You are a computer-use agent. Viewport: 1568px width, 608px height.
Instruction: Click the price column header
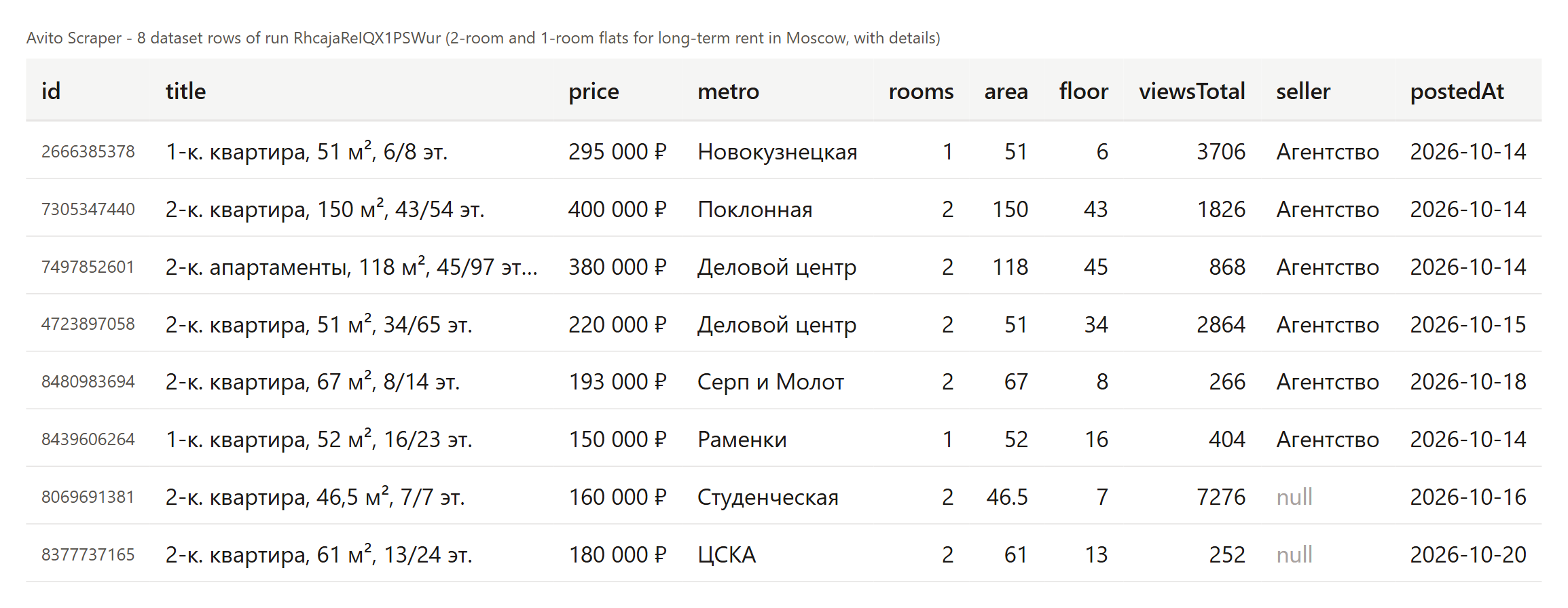point(594,91)
